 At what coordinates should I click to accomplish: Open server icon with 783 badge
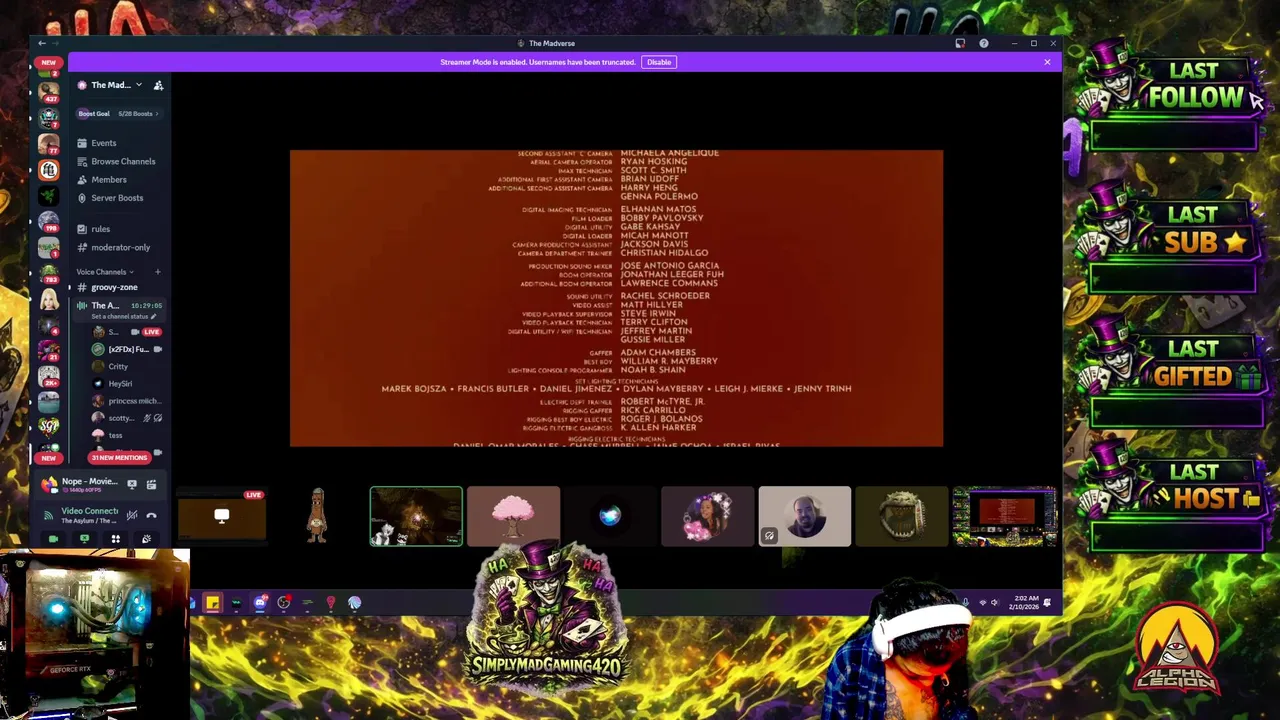pos(48,273)
